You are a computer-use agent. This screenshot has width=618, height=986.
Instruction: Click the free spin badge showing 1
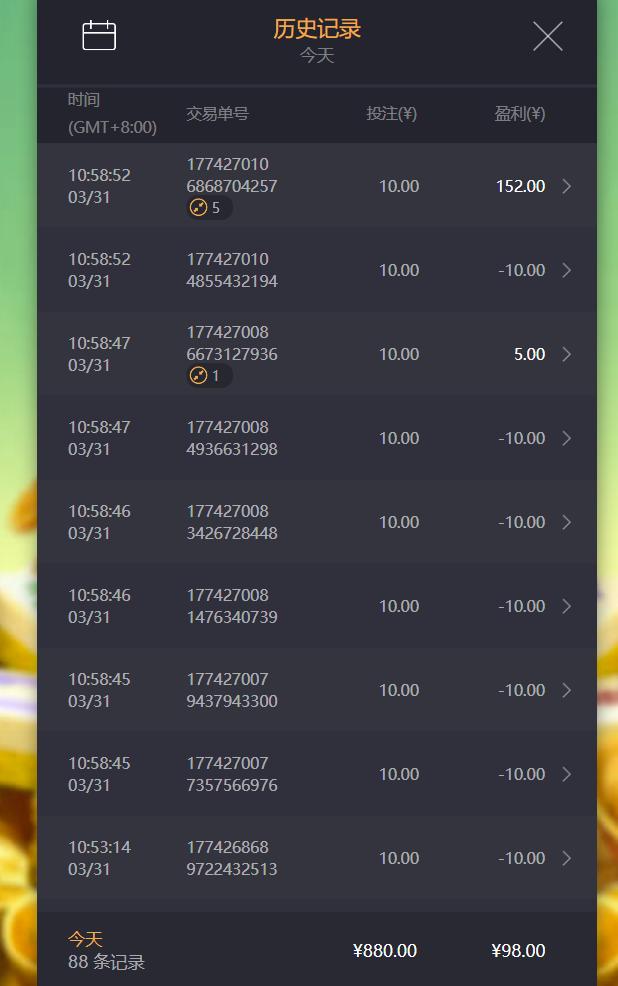click(x=209, y=375)
